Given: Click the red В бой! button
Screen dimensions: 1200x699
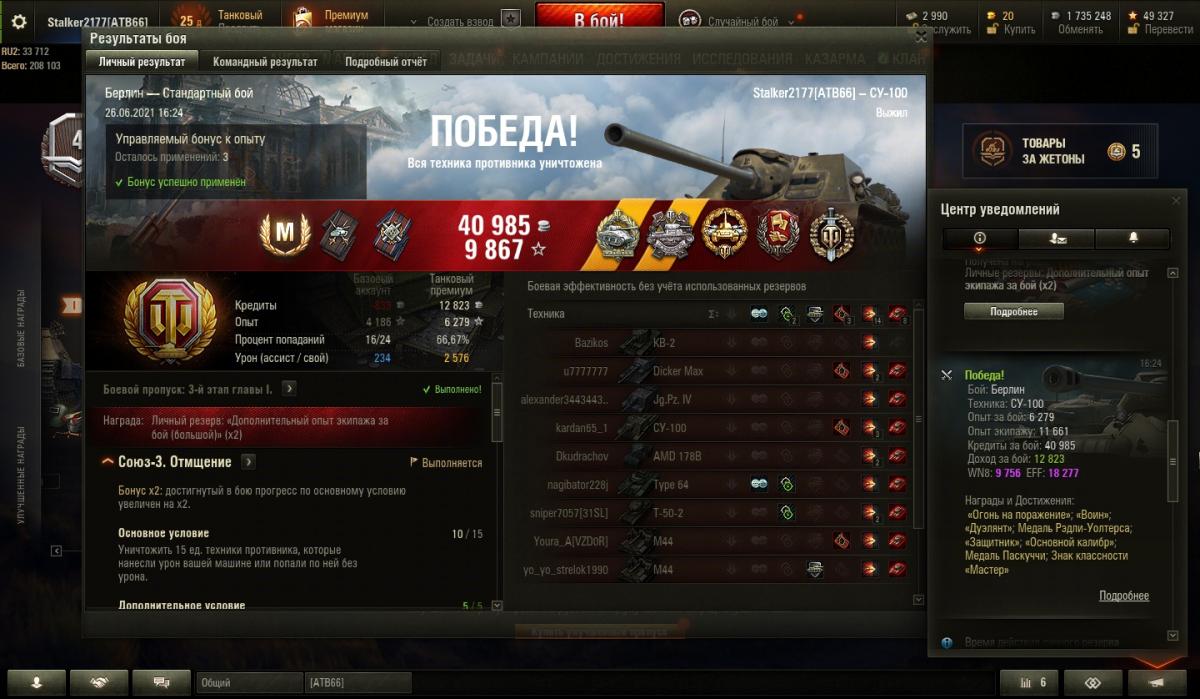Looking at the screenshot, I should (x=600, y=19).
